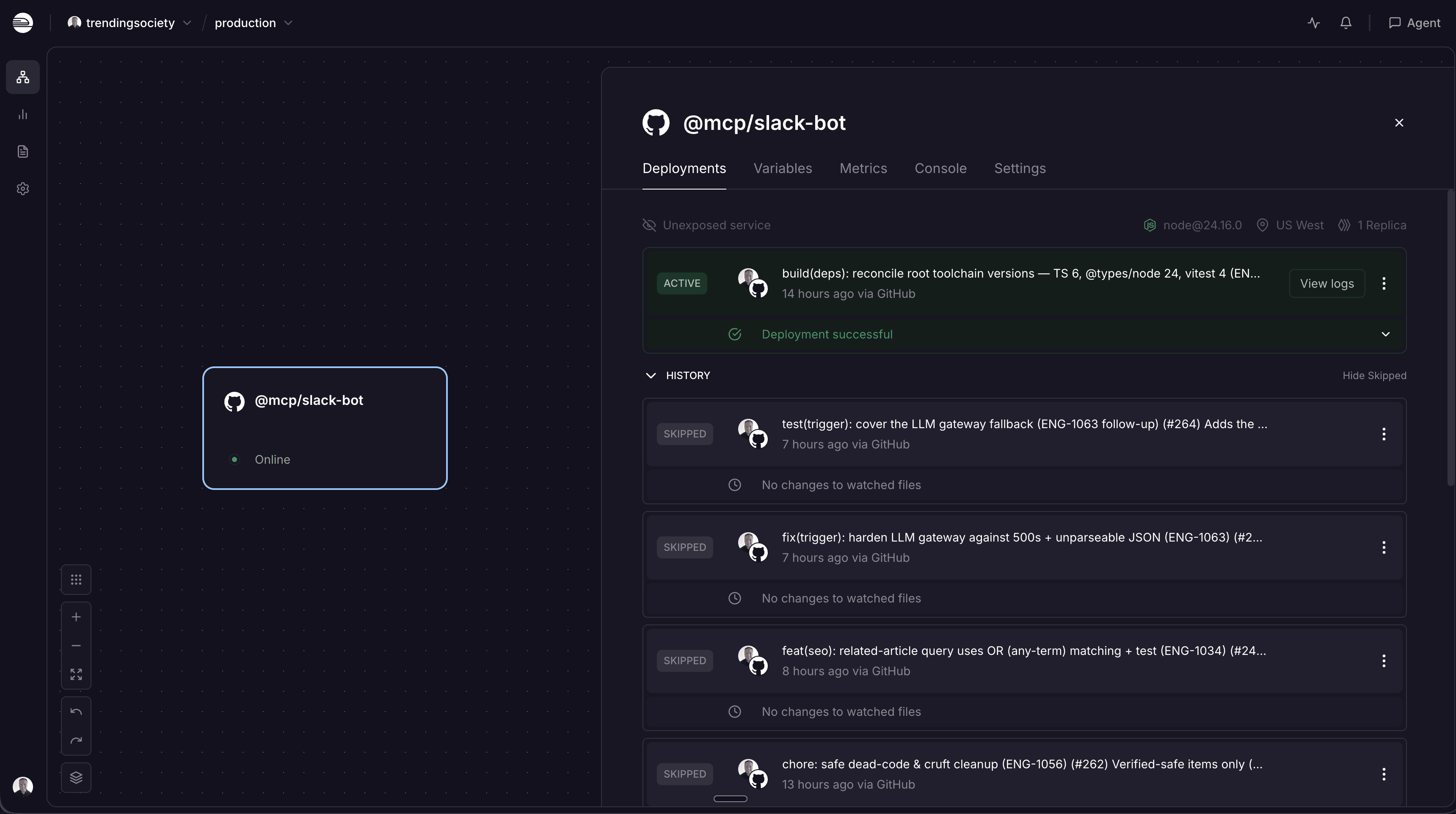Image resolution: width=1456 pixels, height=814 pixels.
Task: Toggle Hide Skipped deployments
Action: pyautogui.click(x=1375, y=376)
